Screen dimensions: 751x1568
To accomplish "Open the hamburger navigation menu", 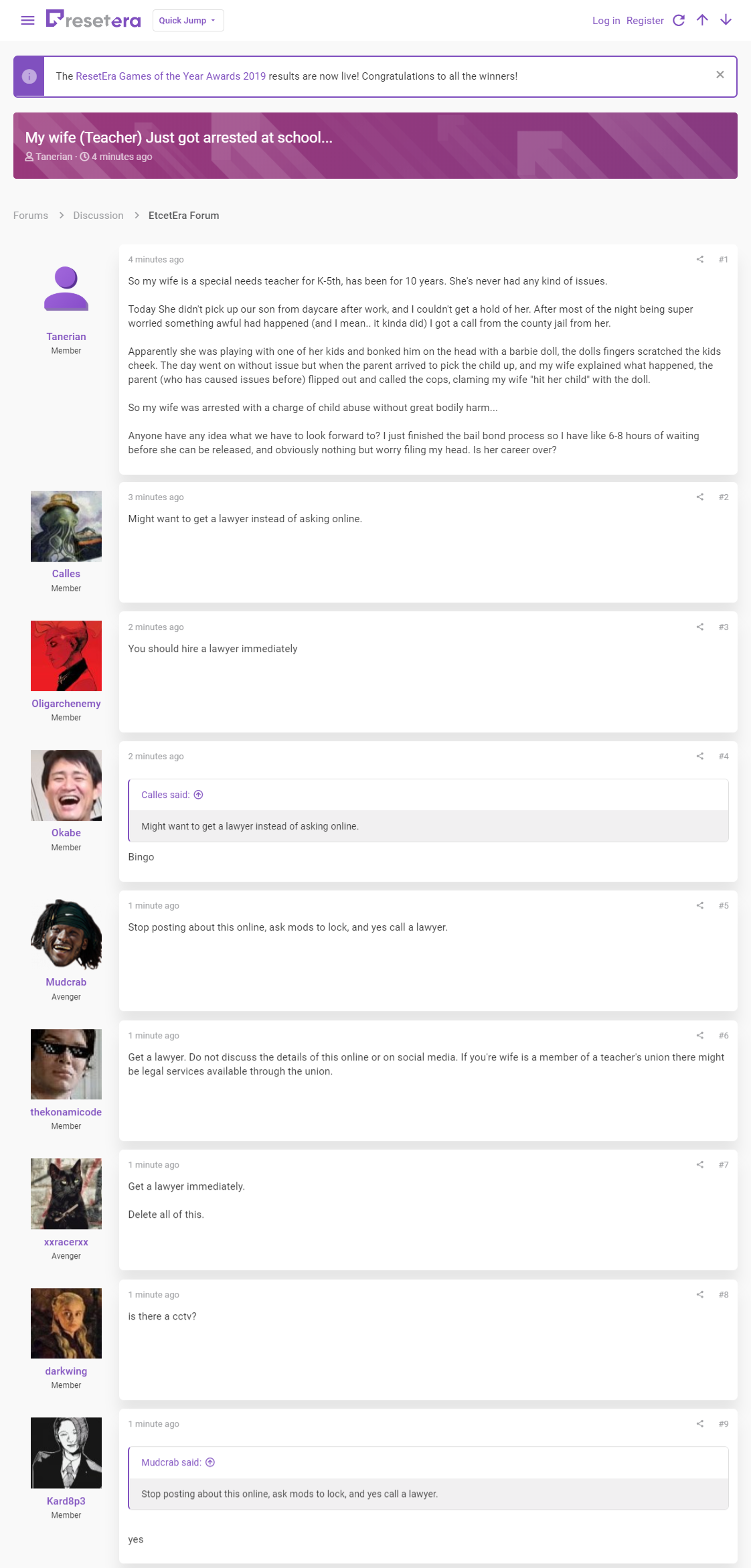I will [x=27, y=21].
